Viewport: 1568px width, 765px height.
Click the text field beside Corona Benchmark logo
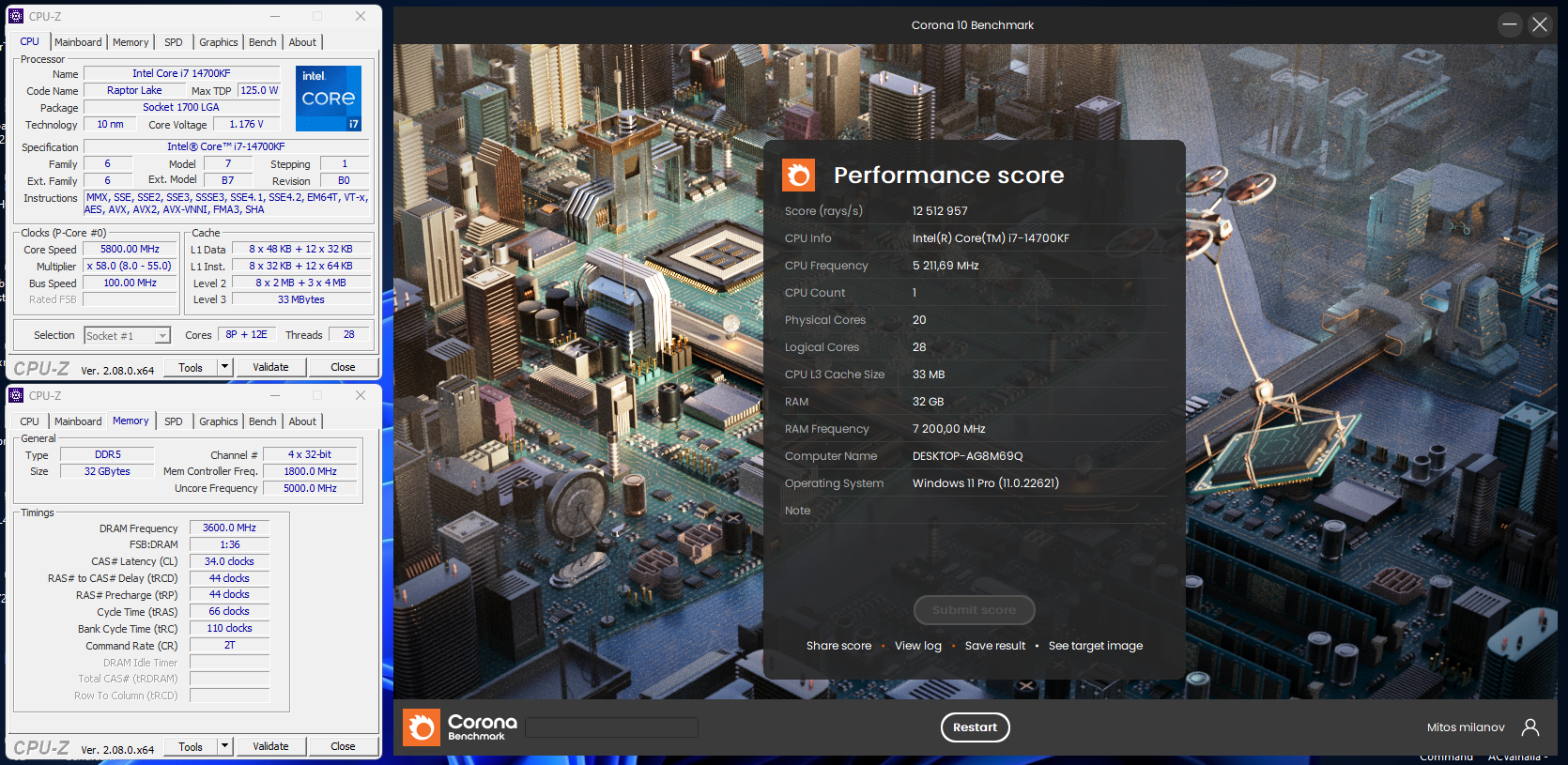(611, 727)
